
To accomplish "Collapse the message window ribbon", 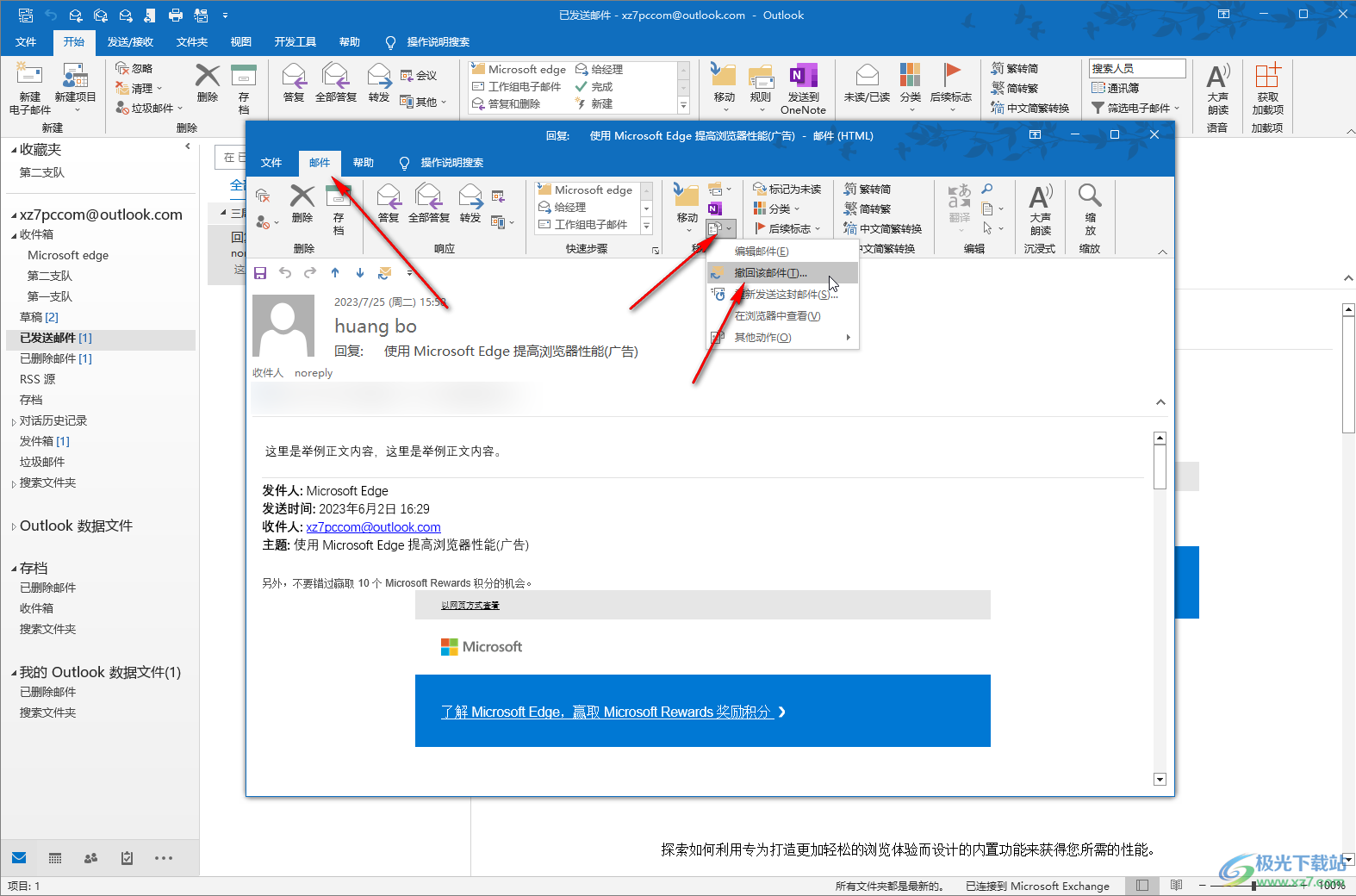I will tap(1163, 252).
